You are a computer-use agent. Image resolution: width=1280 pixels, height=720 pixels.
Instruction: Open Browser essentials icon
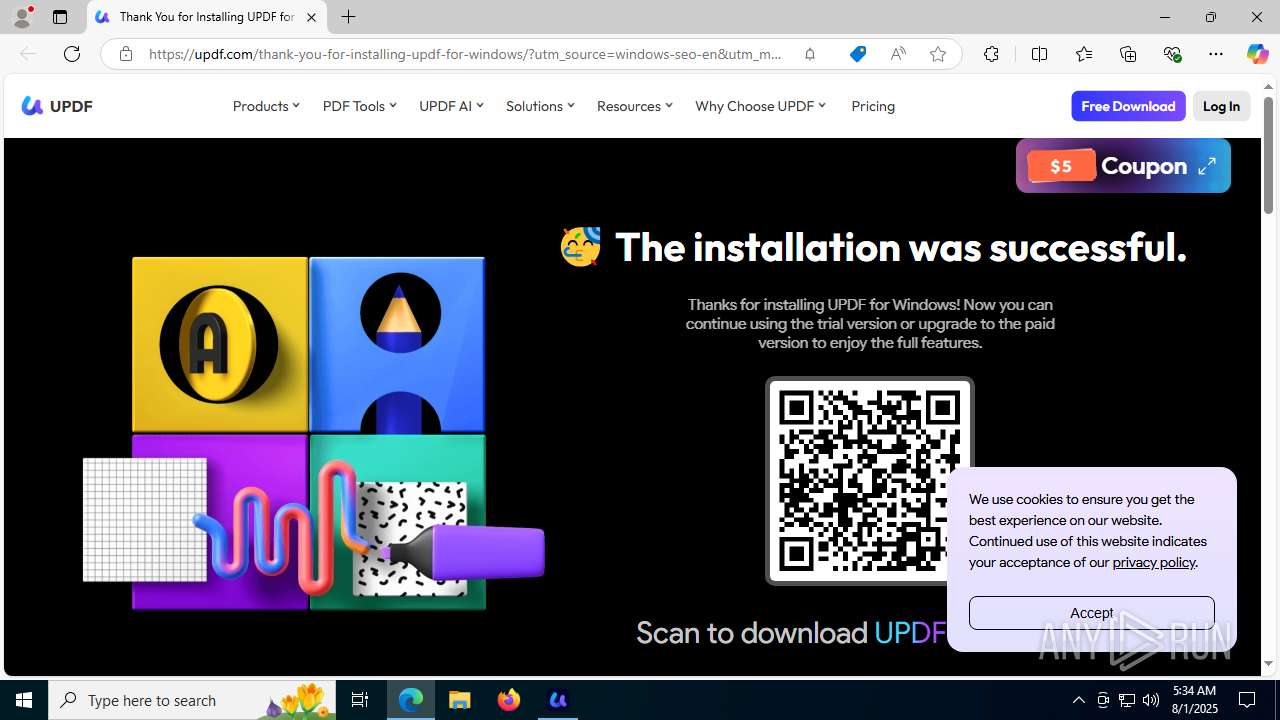(x=1172, y=54)
